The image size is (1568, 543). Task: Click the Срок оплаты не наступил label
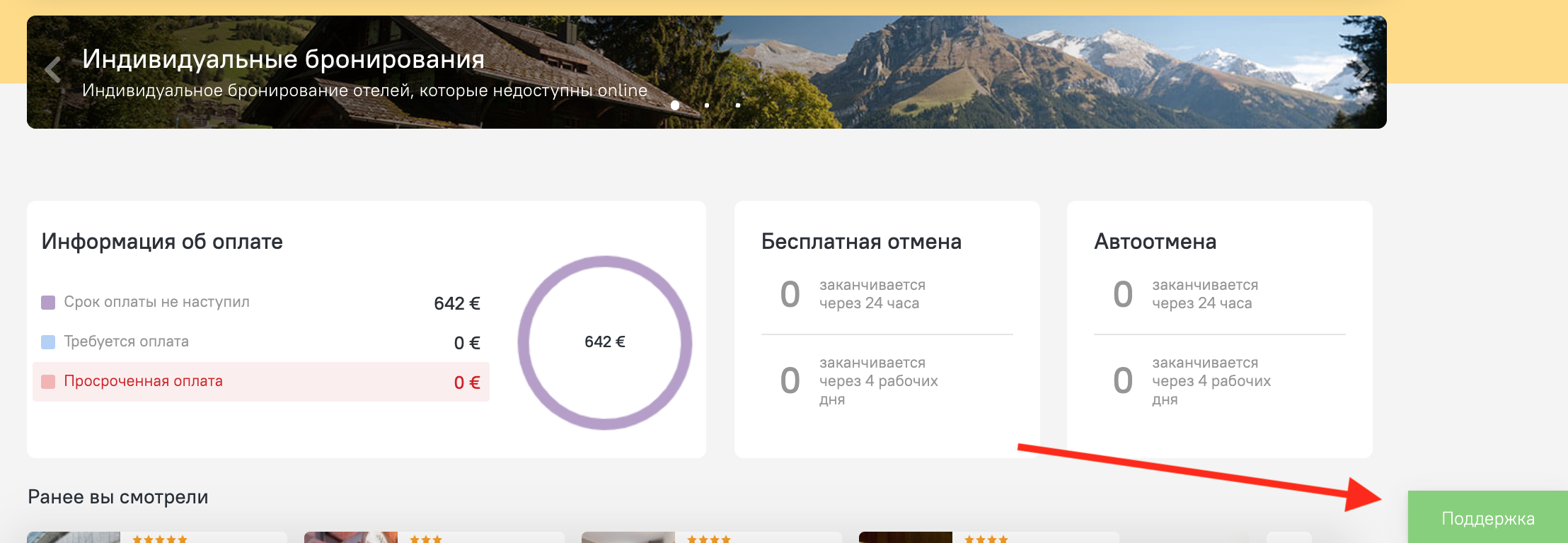(x=156, y=302)
